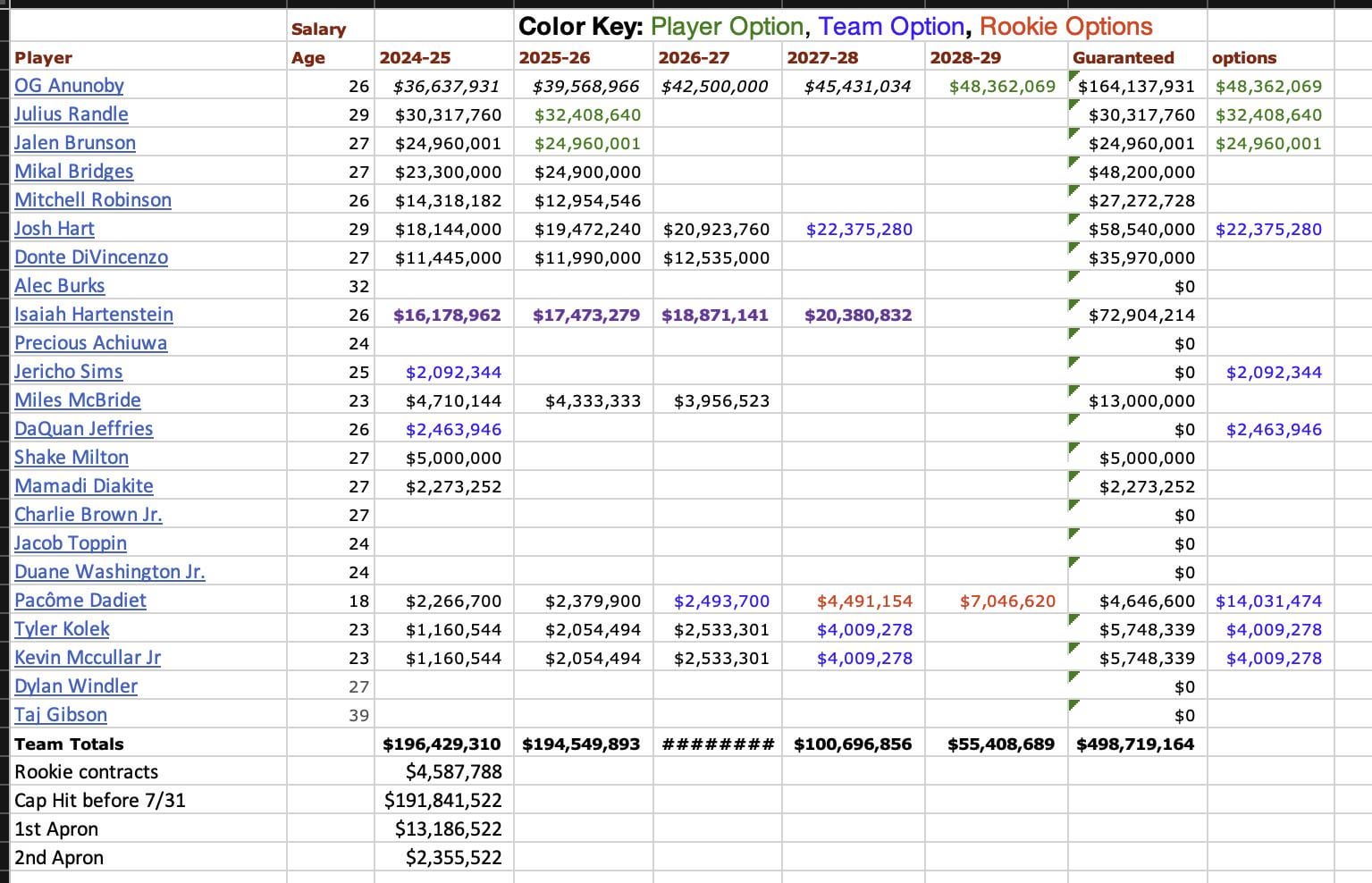Screen dimensions: 1372x883
Task: Click the Duane Washington Jr. link
Action: (x=110, y=572)
